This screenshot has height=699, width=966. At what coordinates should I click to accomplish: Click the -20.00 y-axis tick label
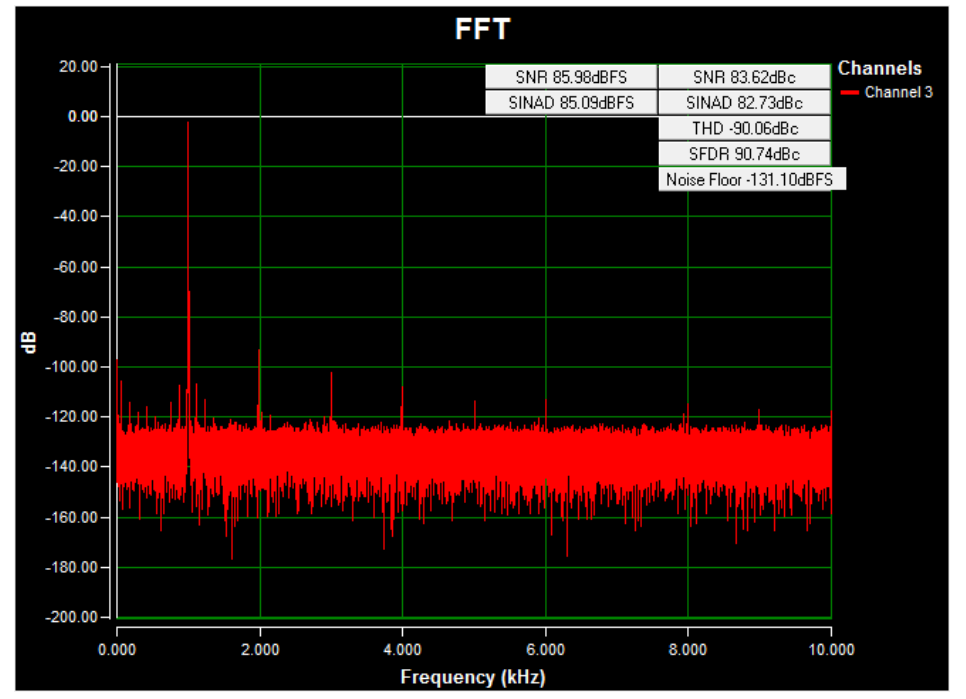click(x=76, y=166)
